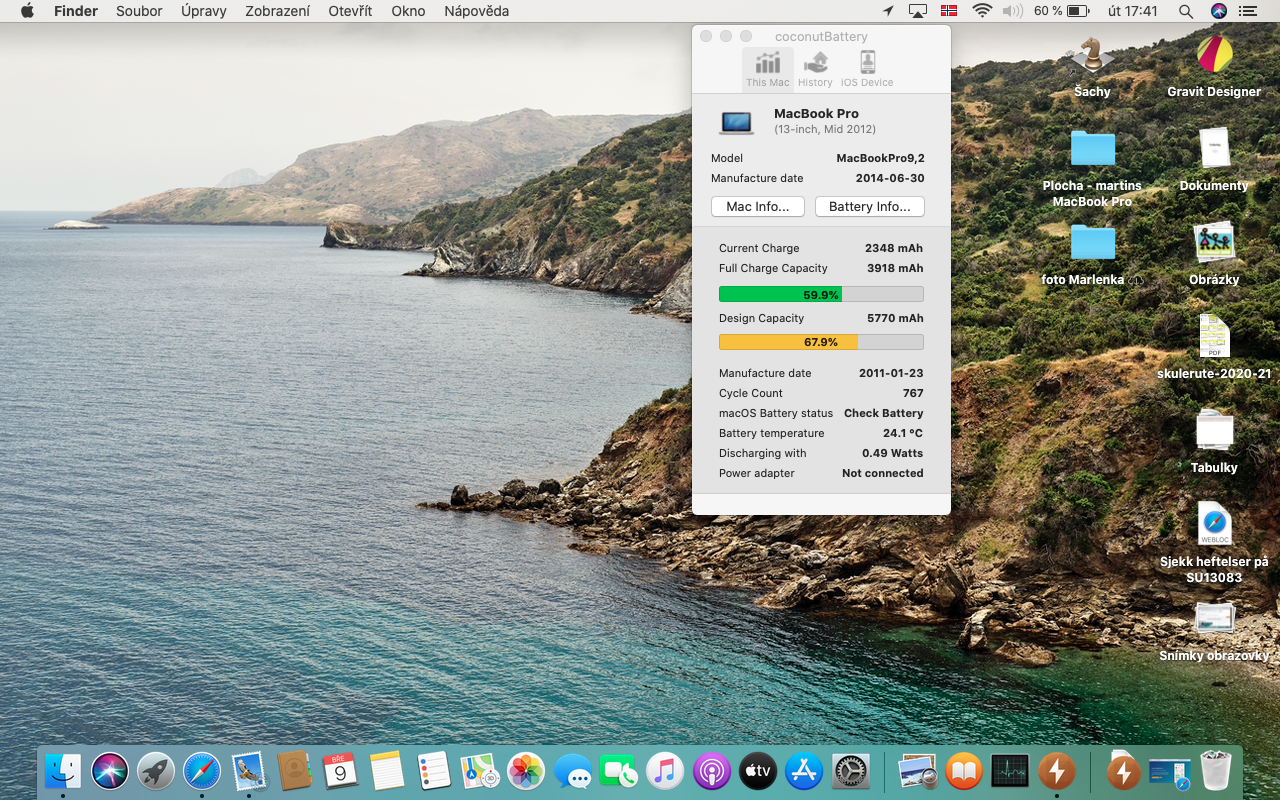Open the Zobrazení menu
Viewport: 1280px width, 800px height.
point(277,11)
